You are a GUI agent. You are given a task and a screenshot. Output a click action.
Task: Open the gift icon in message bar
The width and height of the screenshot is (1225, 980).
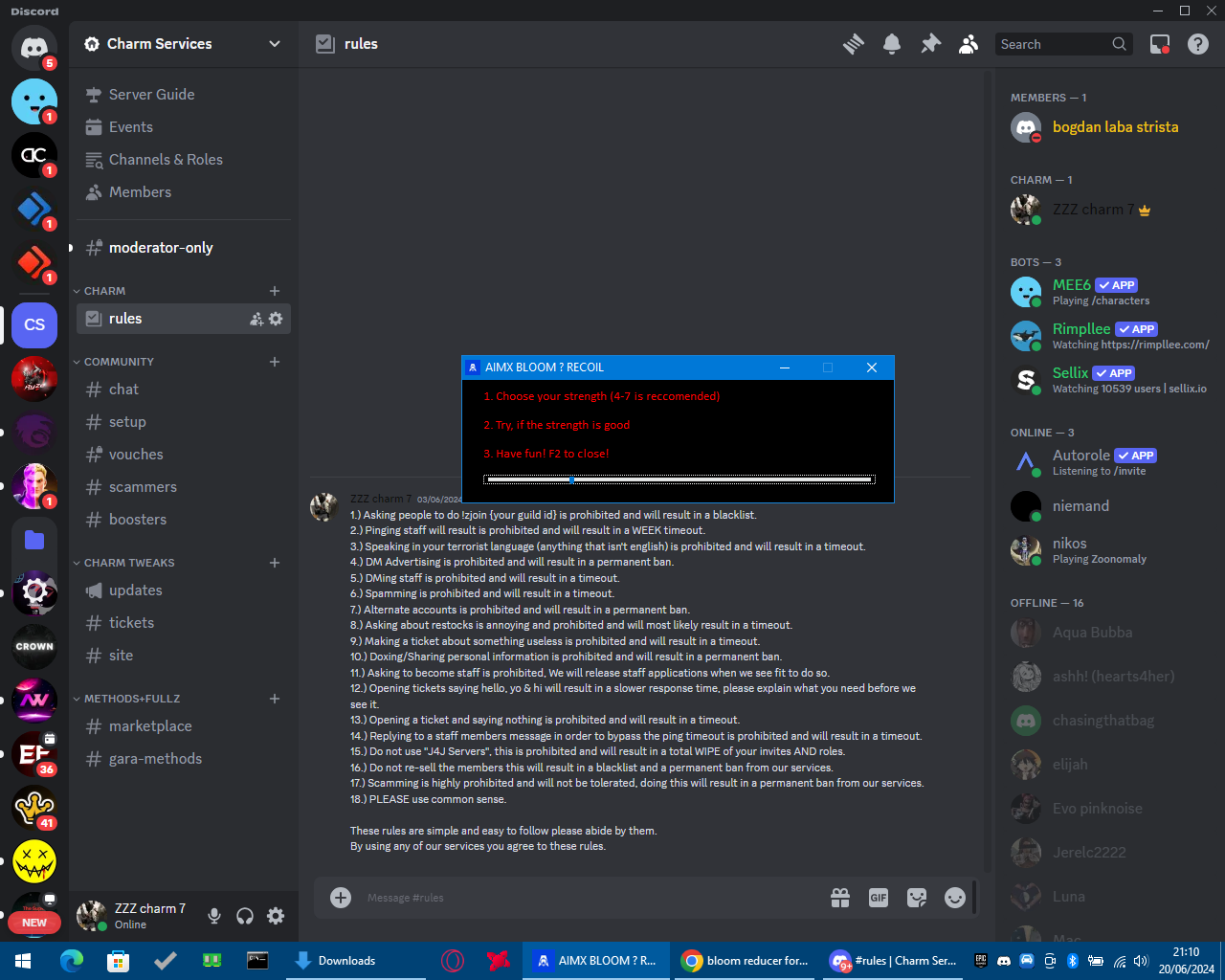coord(840,898)
